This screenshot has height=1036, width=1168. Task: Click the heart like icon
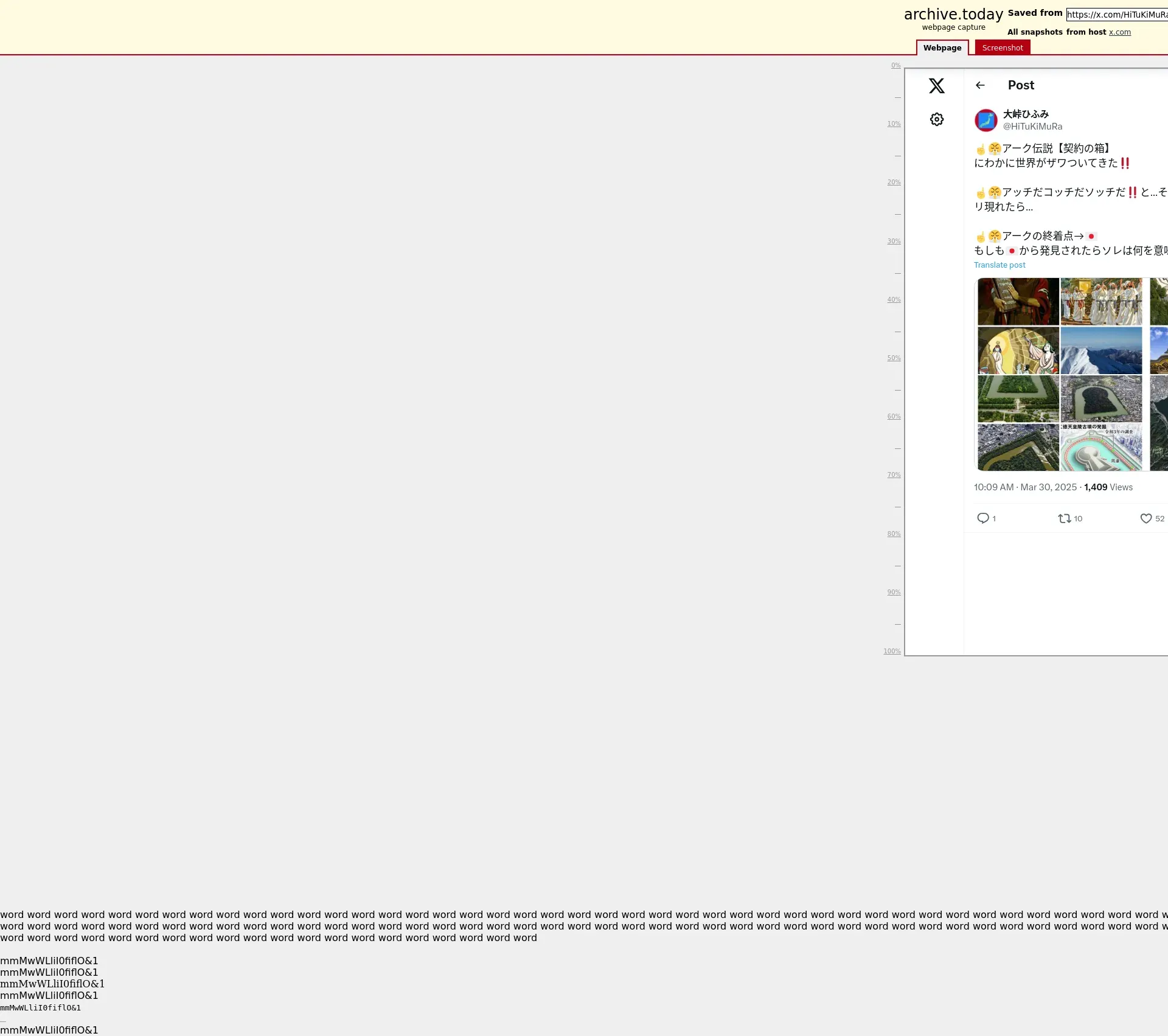tap(1145, 518)
